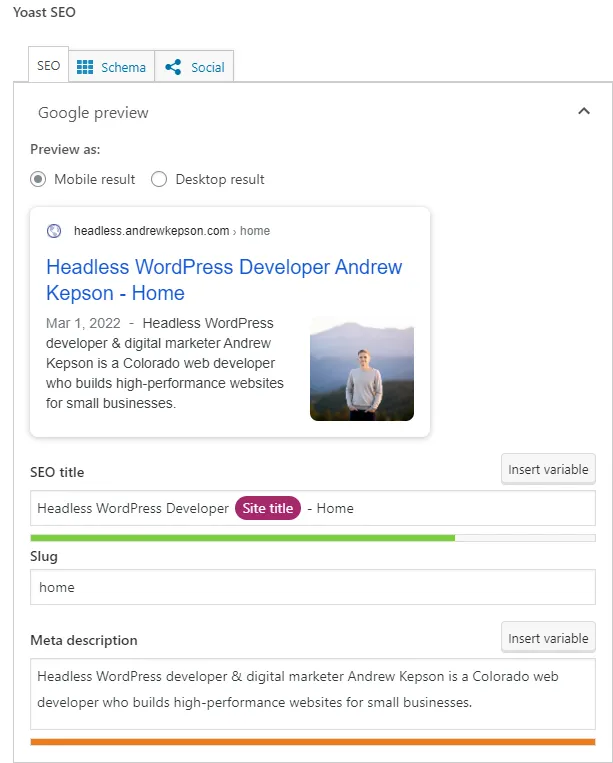The height and width of the screenshot is (763, 613).
Task: Click the globe favicon in the preview
Action: 54,231
